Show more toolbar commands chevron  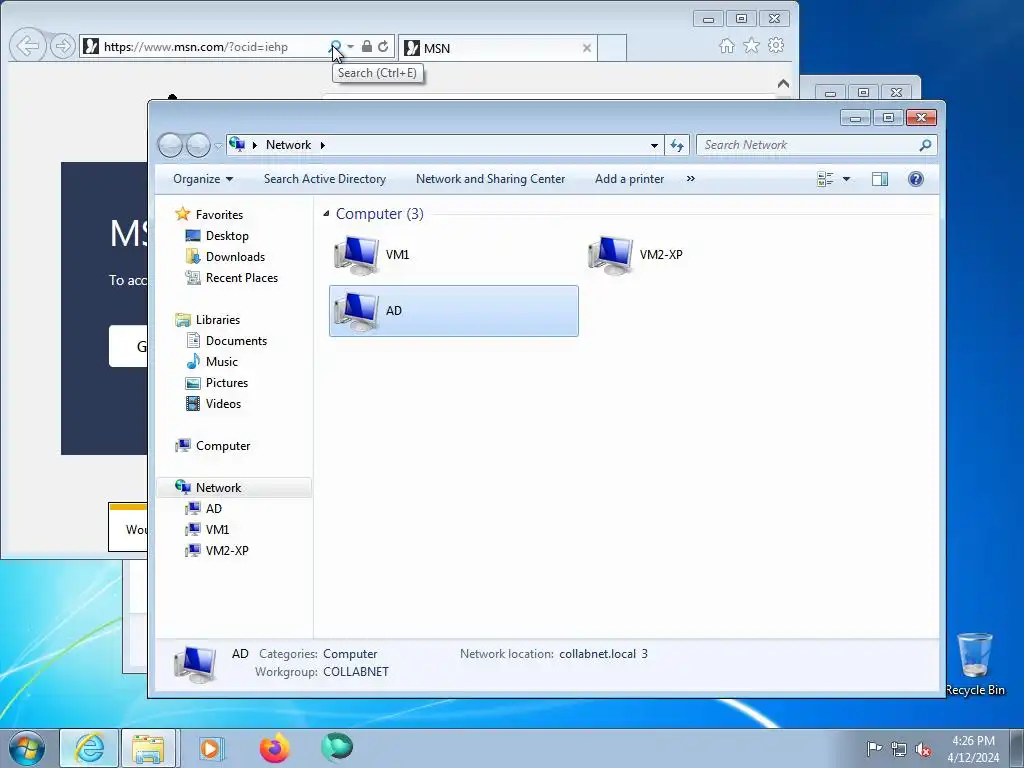(690, 179)
